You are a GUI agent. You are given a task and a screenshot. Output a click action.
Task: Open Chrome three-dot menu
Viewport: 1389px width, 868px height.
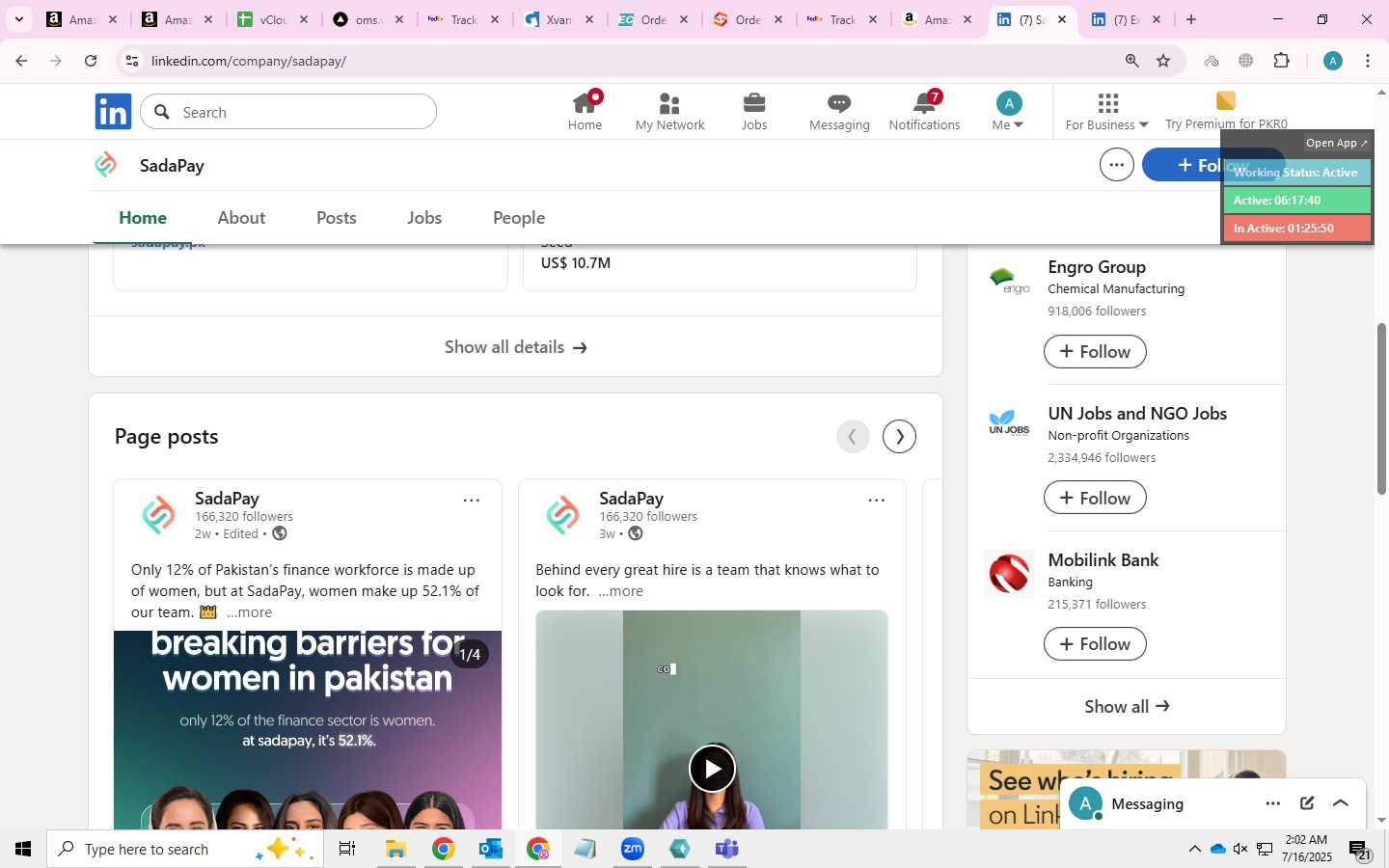(x=1368, y=61)
